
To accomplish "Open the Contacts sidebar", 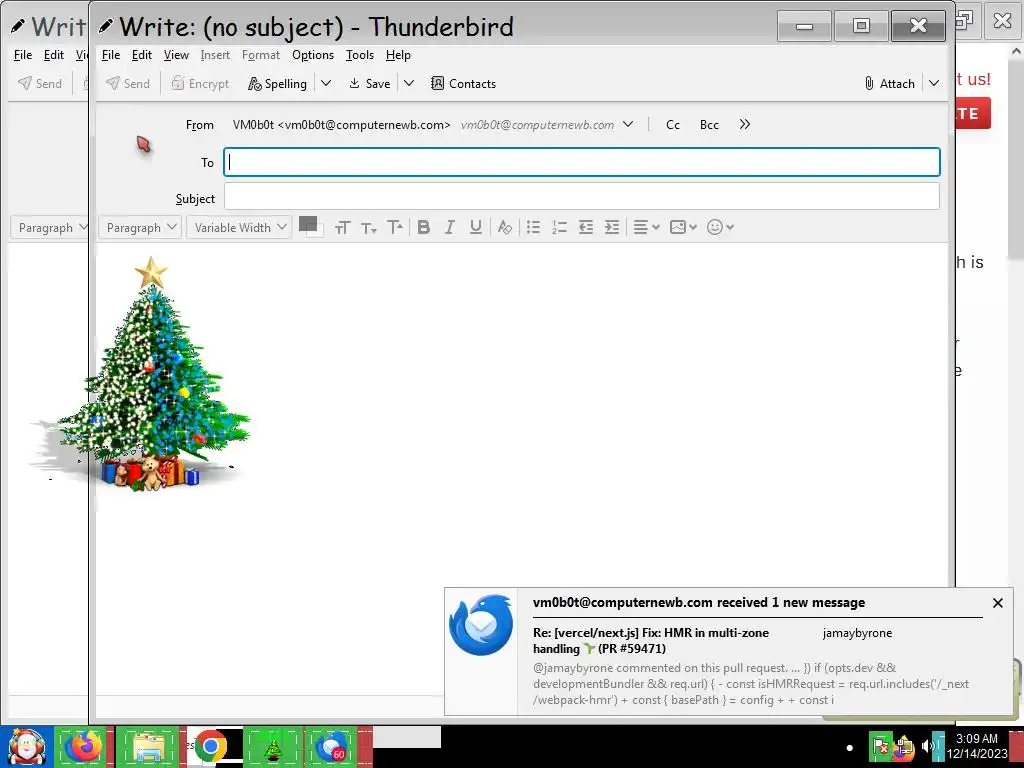I will pos(464,84).
